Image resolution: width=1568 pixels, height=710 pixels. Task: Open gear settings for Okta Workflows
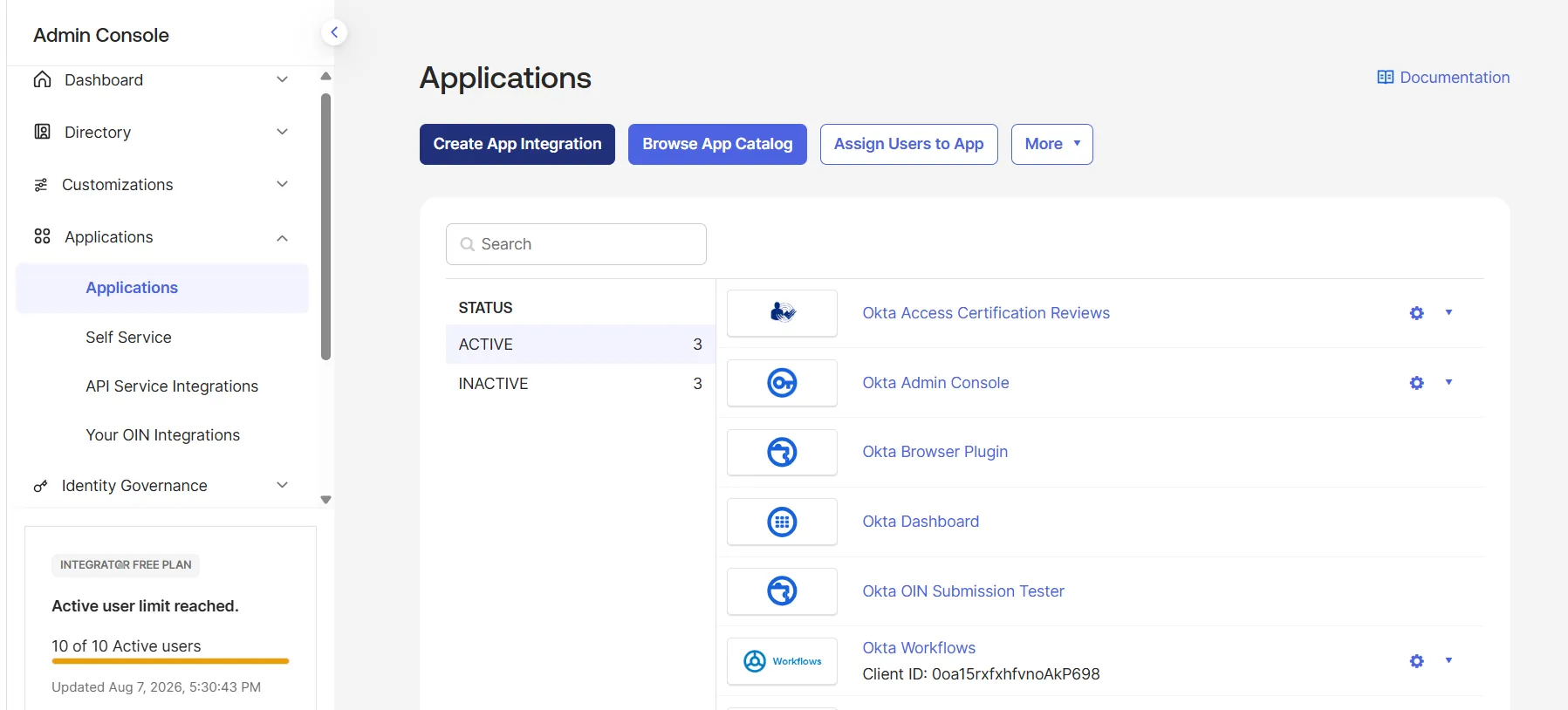(x=1417, y=661)
